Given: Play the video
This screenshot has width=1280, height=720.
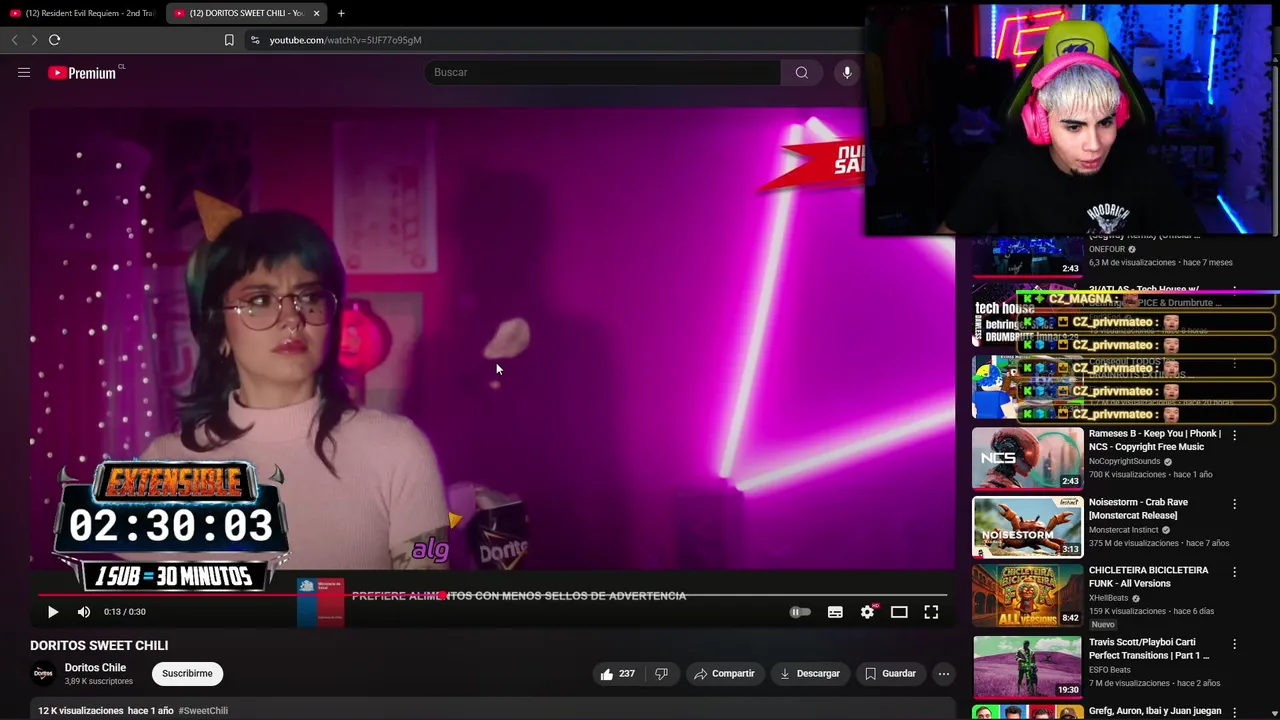Looking at the screenshot, I should [x=53, y=612].
